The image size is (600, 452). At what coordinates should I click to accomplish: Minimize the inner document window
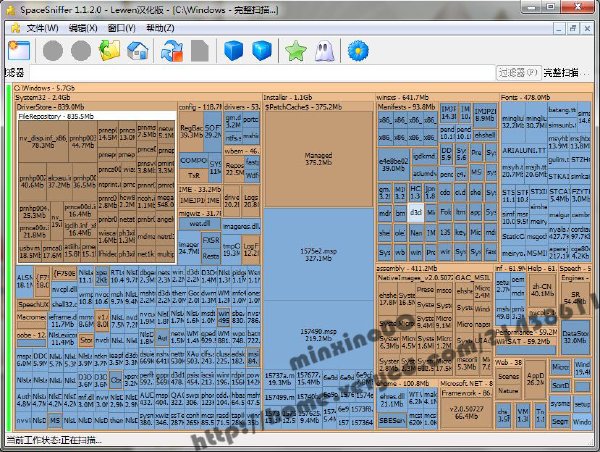[559, 28]
